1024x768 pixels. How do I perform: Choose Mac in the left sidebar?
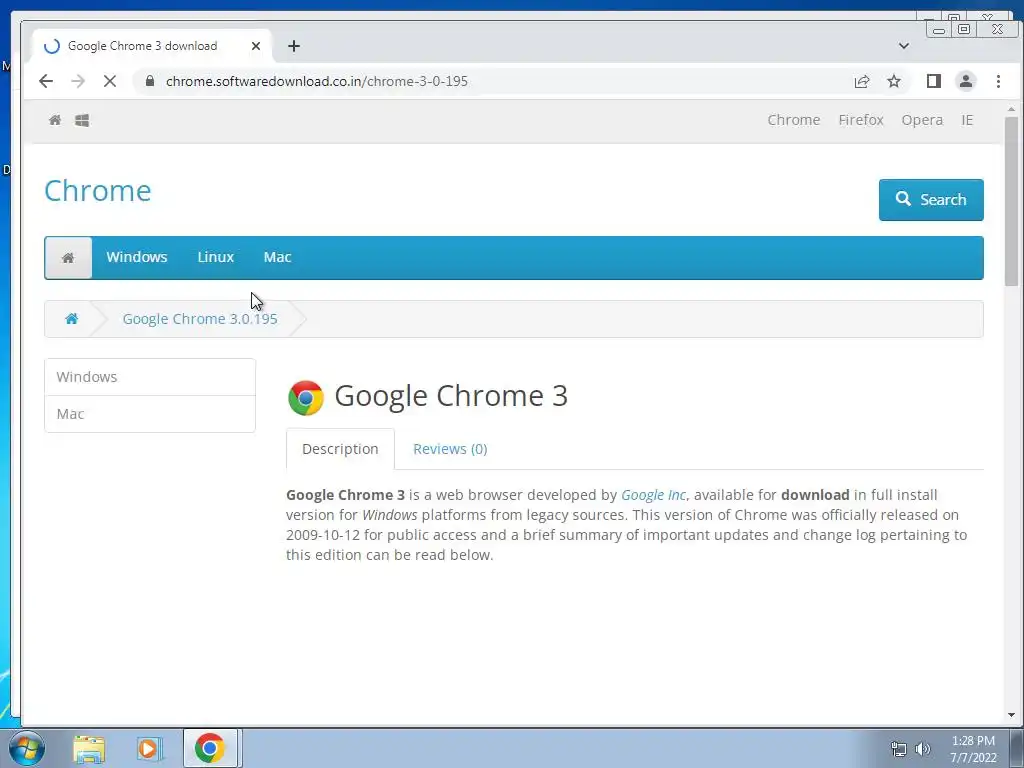[150, 414]
